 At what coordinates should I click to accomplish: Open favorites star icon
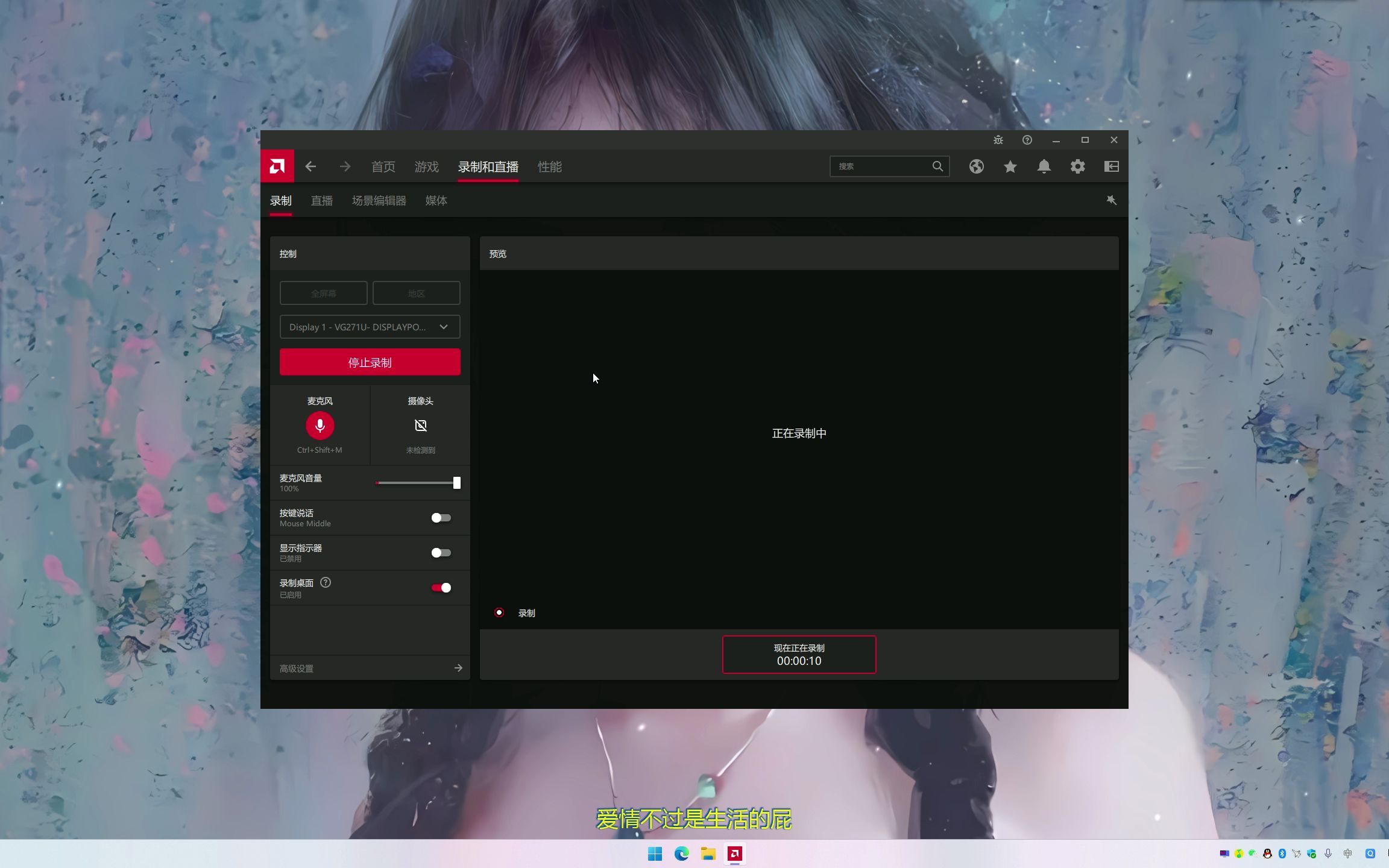coord(1010,166)
